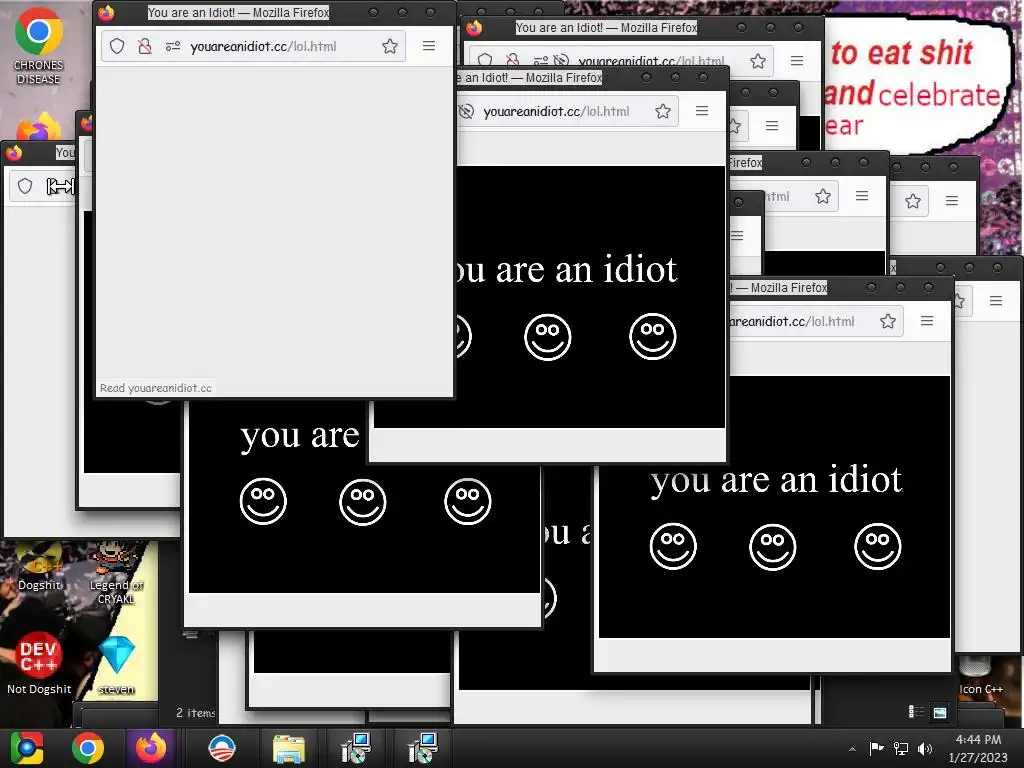Image resolution: width=1024 pixels, height=768 pixels.
Task: Click the 4:44 PM clock
Action: (978, 739)
